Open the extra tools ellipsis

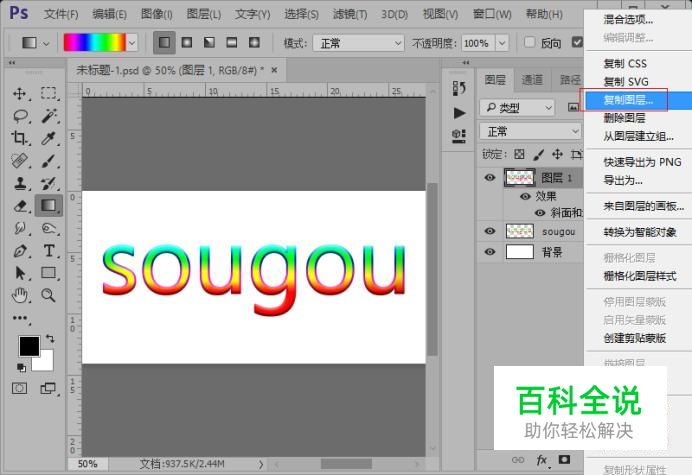pos(20,318)
